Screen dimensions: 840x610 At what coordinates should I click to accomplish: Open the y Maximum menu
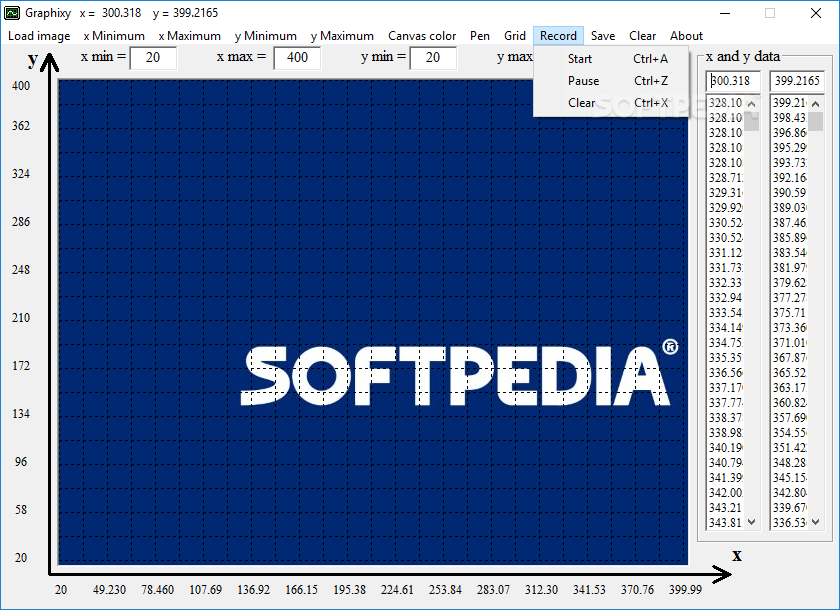pyautogui.click(x=342, y=36)
